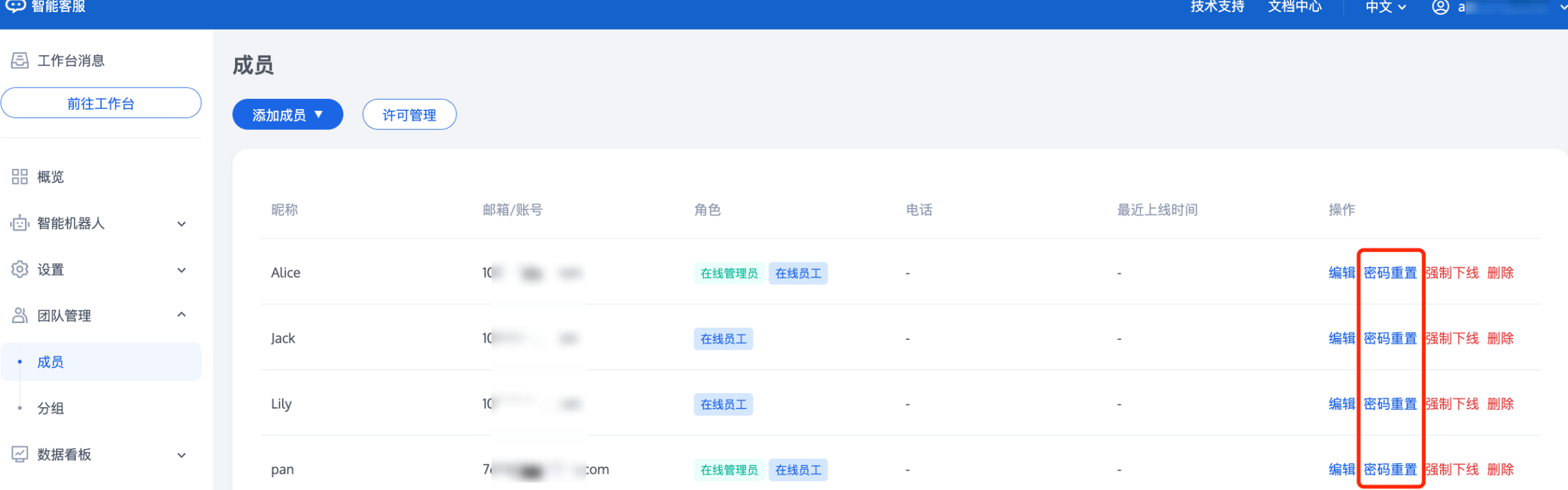Screen dimensions: 1568x490
Task: Click 删除 for Jack
Action: [x=1500, y=338]
